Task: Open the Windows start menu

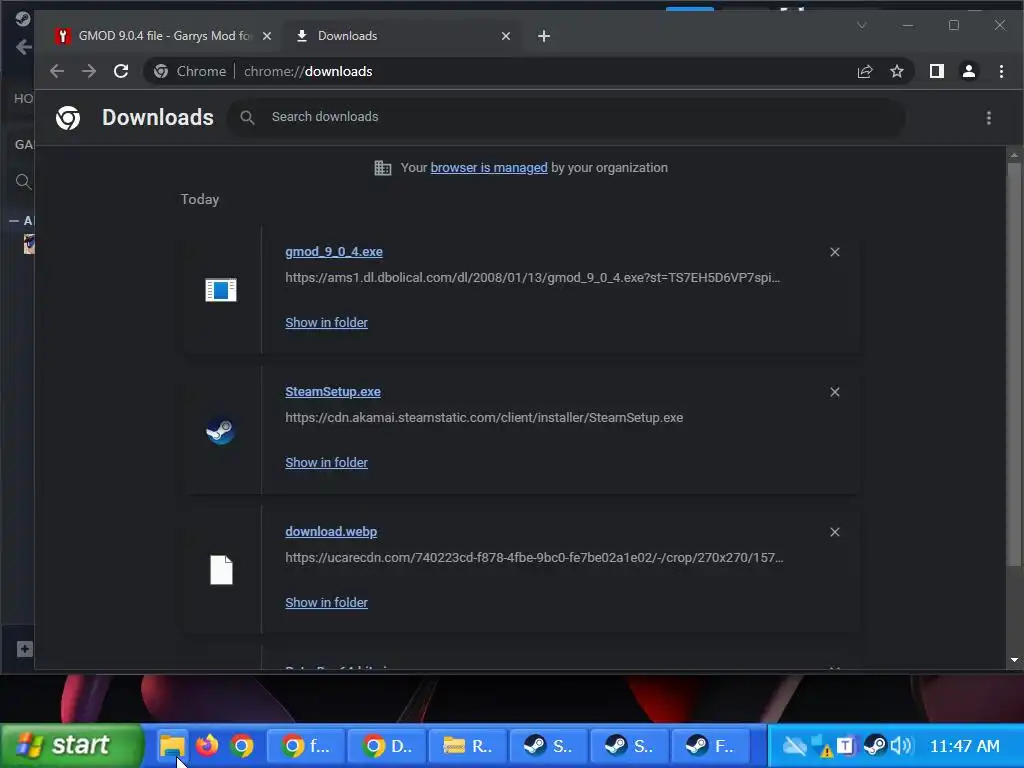Action: 71,745
